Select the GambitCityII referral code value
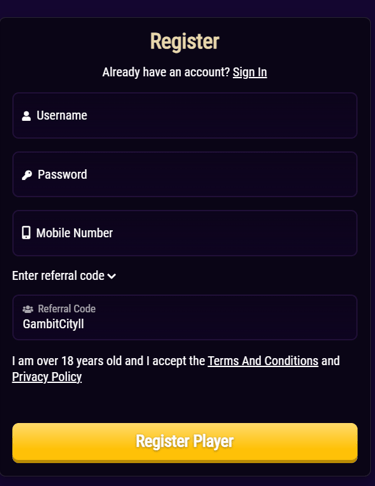The width and height of the screenshot is (375, 486). tap(53, 324)
